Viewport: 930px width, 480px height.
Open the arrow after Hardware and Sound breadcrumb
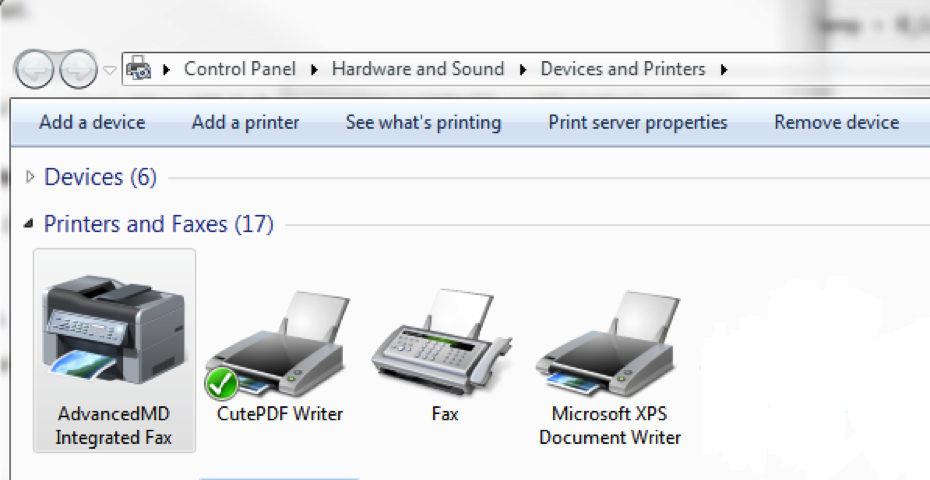523,69
